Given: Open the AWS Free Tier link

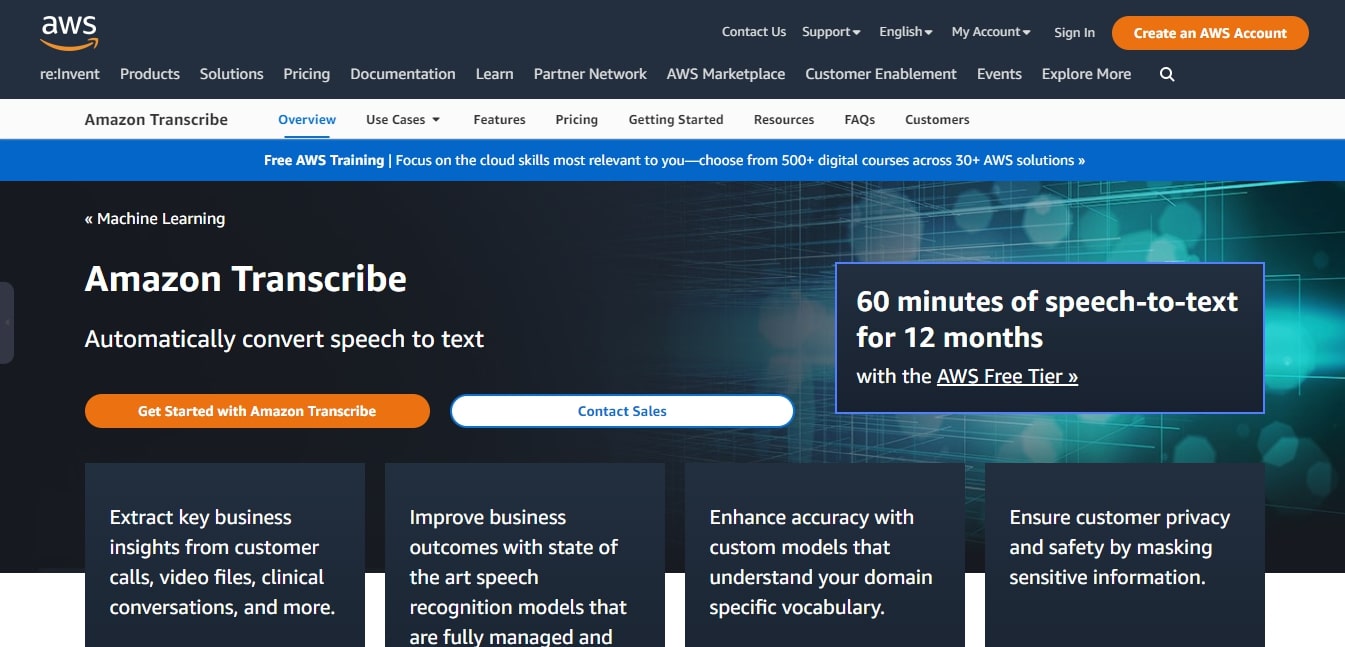Looking at the screenshot, I should click(1007, 376).
